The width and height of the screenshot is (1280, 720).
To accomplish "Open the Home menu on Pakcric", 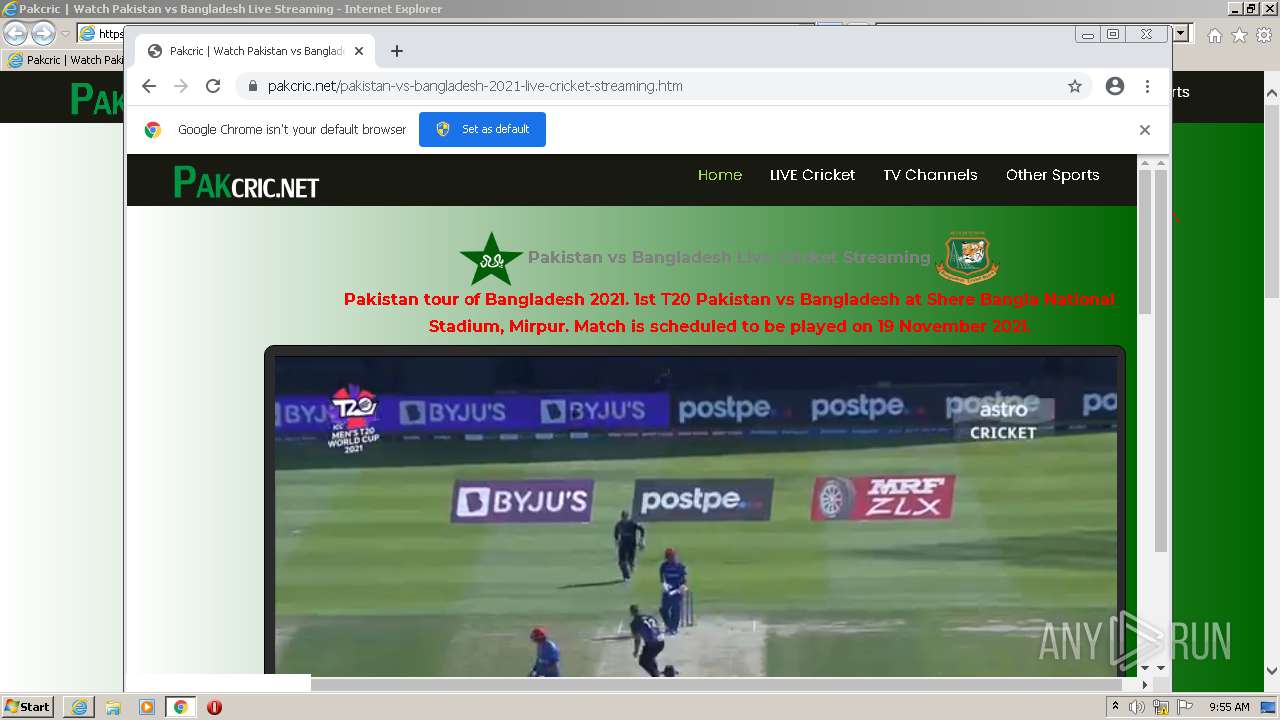I will pos(720,175).
